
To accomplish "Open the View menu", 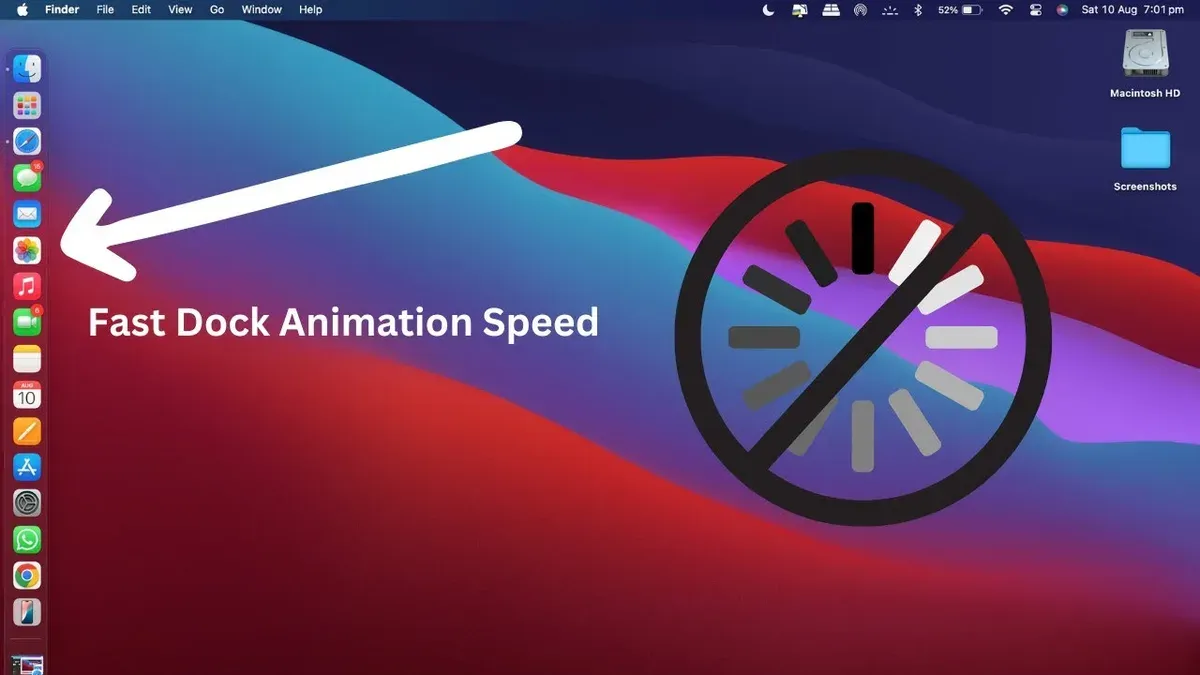I will [180, 9].
